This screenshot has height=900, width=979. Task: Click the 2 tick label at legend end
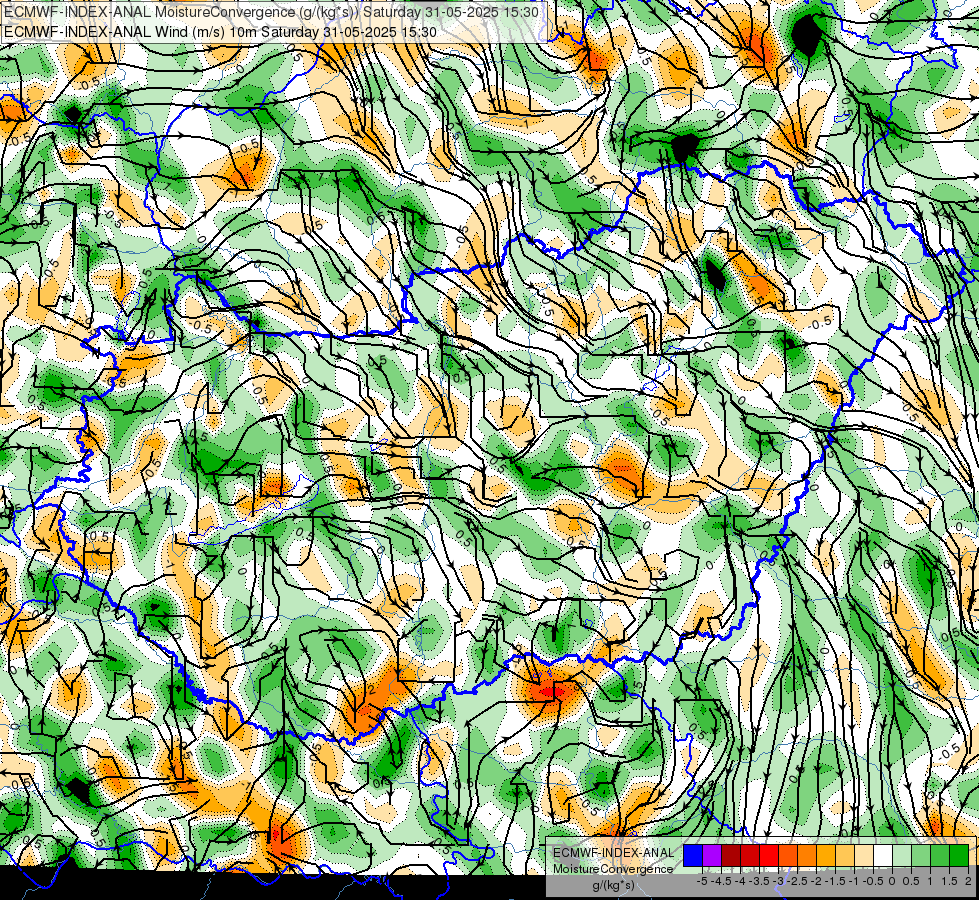click(x=968, y=881)
